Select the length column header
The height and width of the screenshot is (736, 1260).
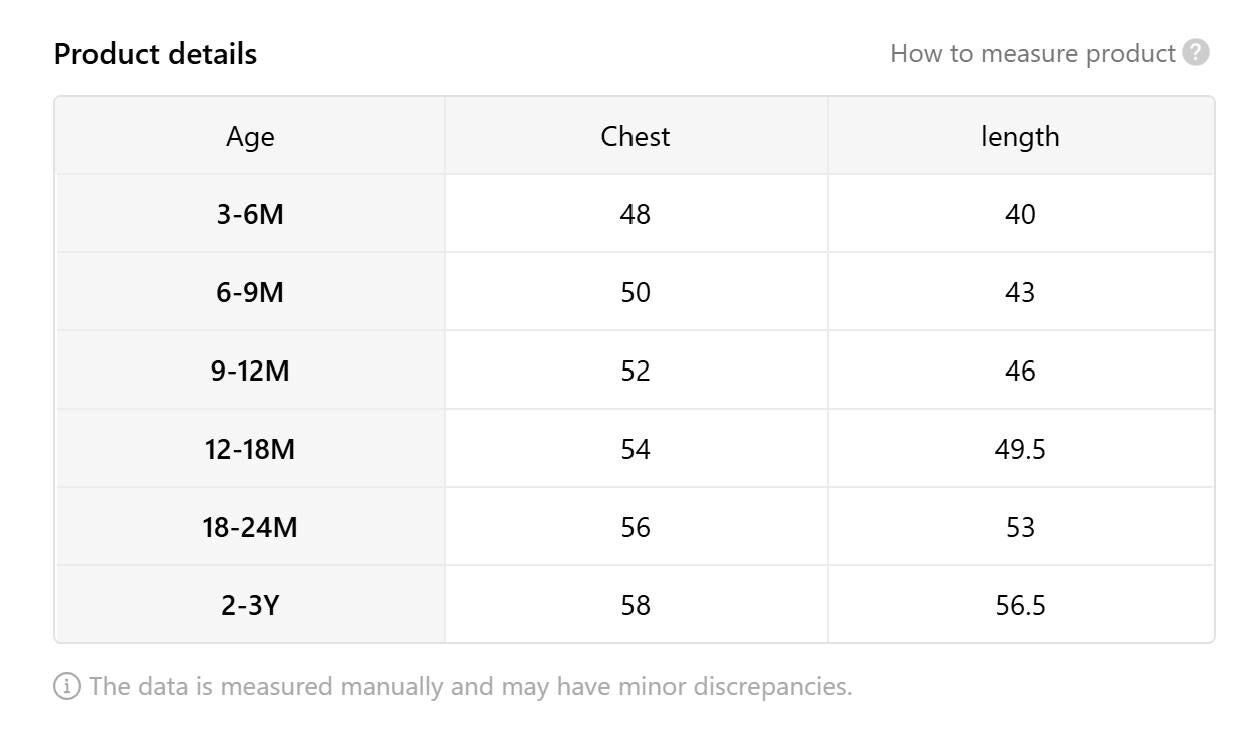(x=1020, y=136)
